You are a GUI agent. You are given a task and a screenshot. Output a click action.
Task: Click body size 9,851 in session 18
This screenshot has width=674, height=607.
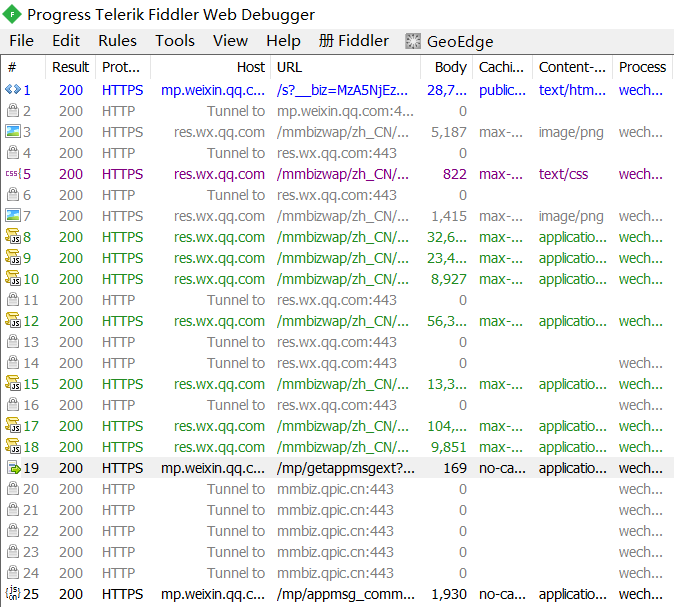(x=449, y=447)
